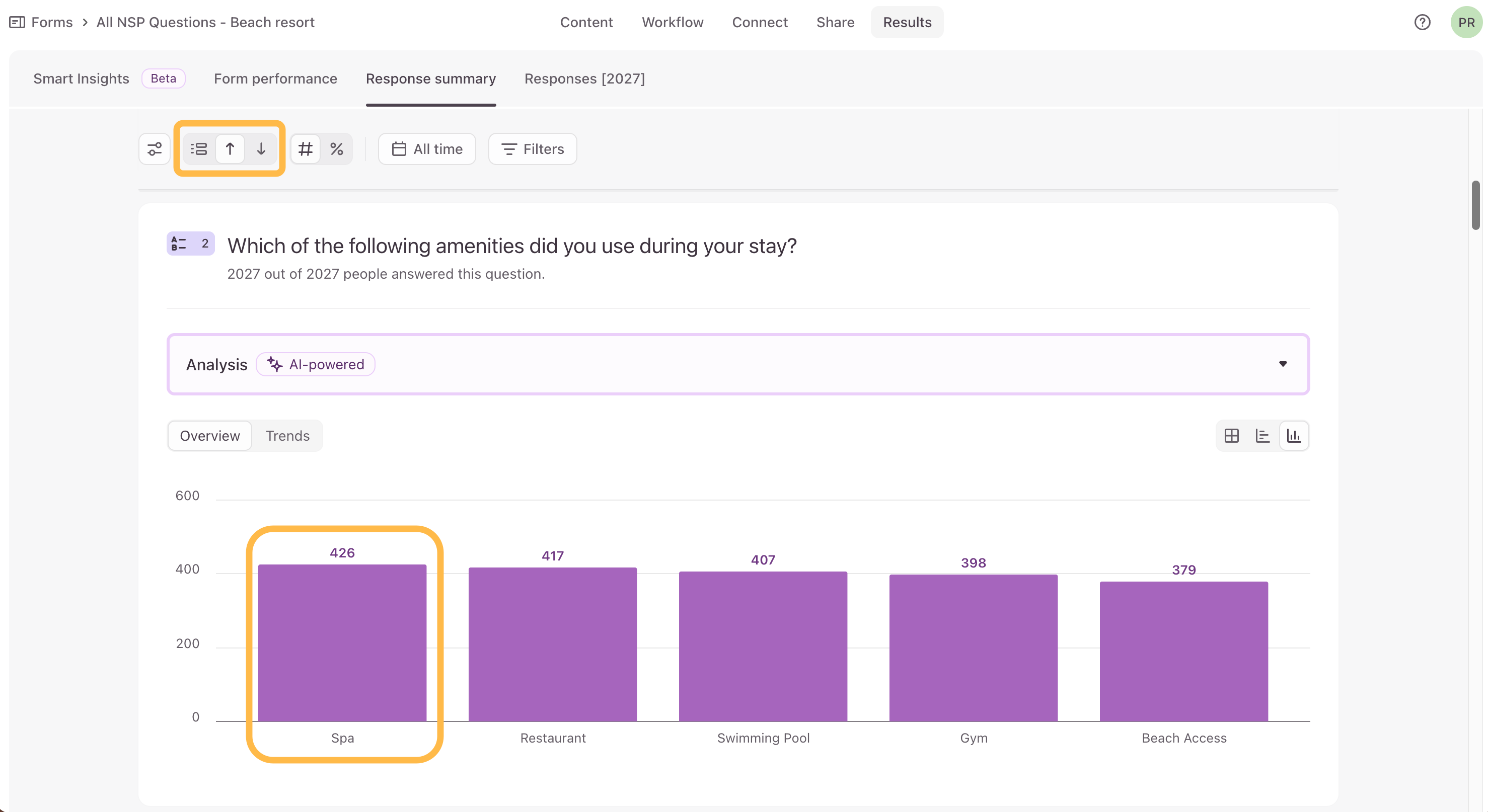Go back to Forms breadcrumb link
1488x812 pixels.
pos(52,22)
